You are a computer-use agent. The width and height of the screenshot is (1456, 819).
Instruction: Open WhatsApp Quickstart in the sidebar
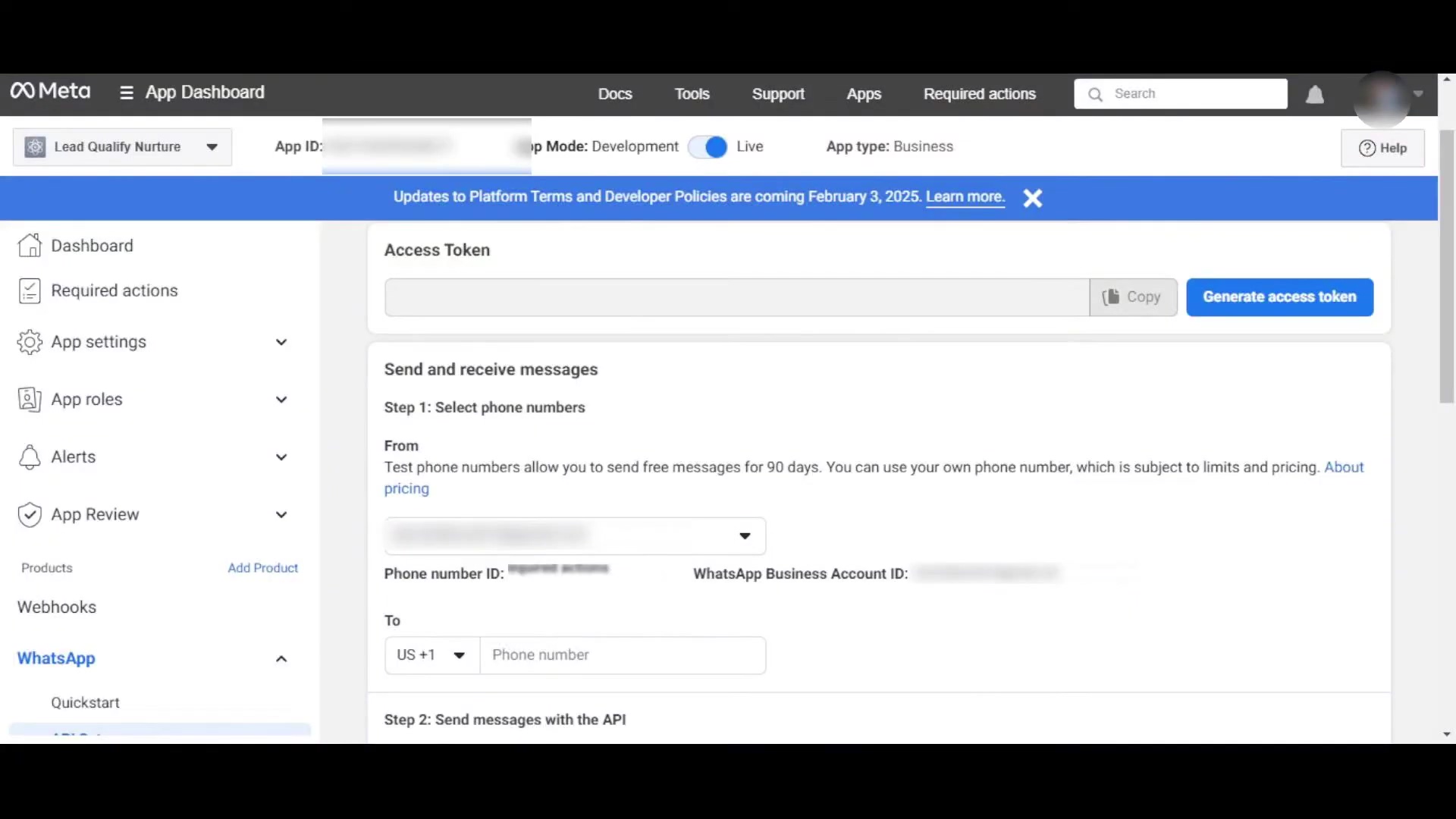(85, 703)
